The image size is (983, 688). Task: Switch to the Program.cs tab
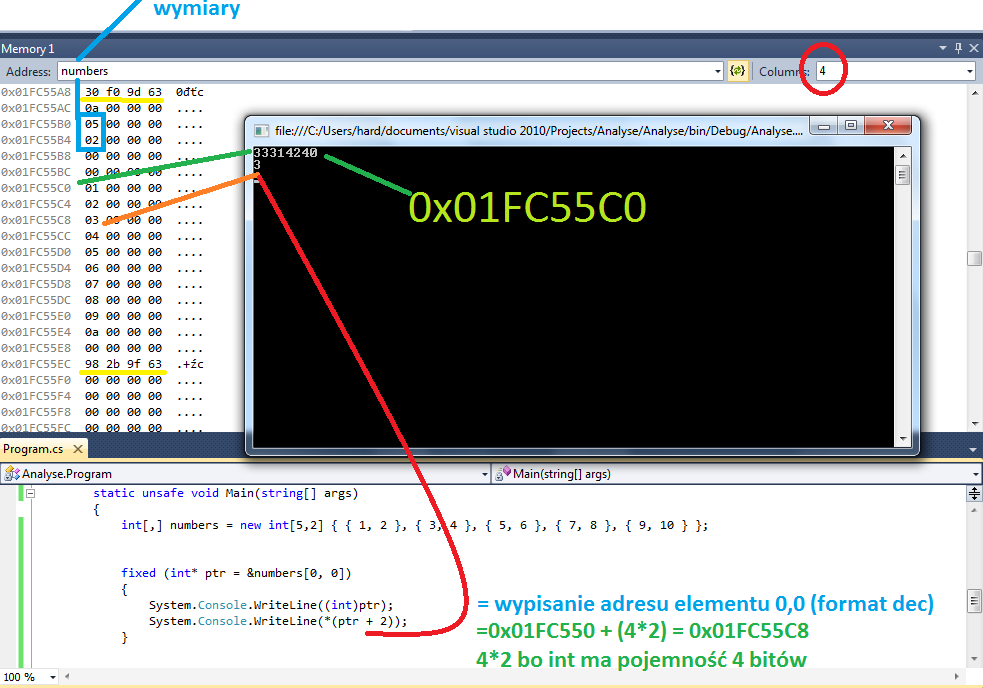(33, 449)
